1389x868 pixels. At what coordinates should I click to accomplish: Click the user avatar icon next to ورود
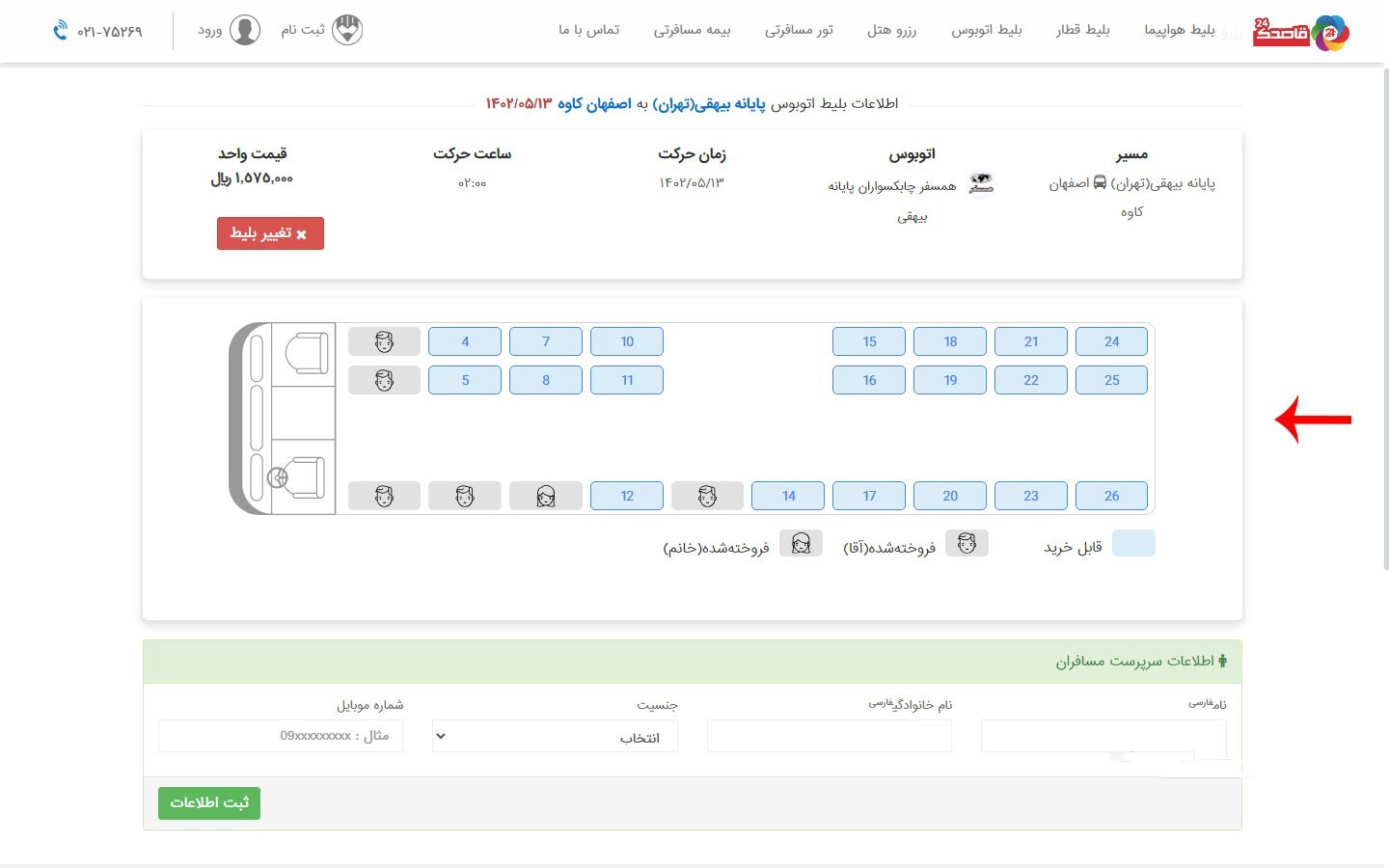[x=245, y=30]
